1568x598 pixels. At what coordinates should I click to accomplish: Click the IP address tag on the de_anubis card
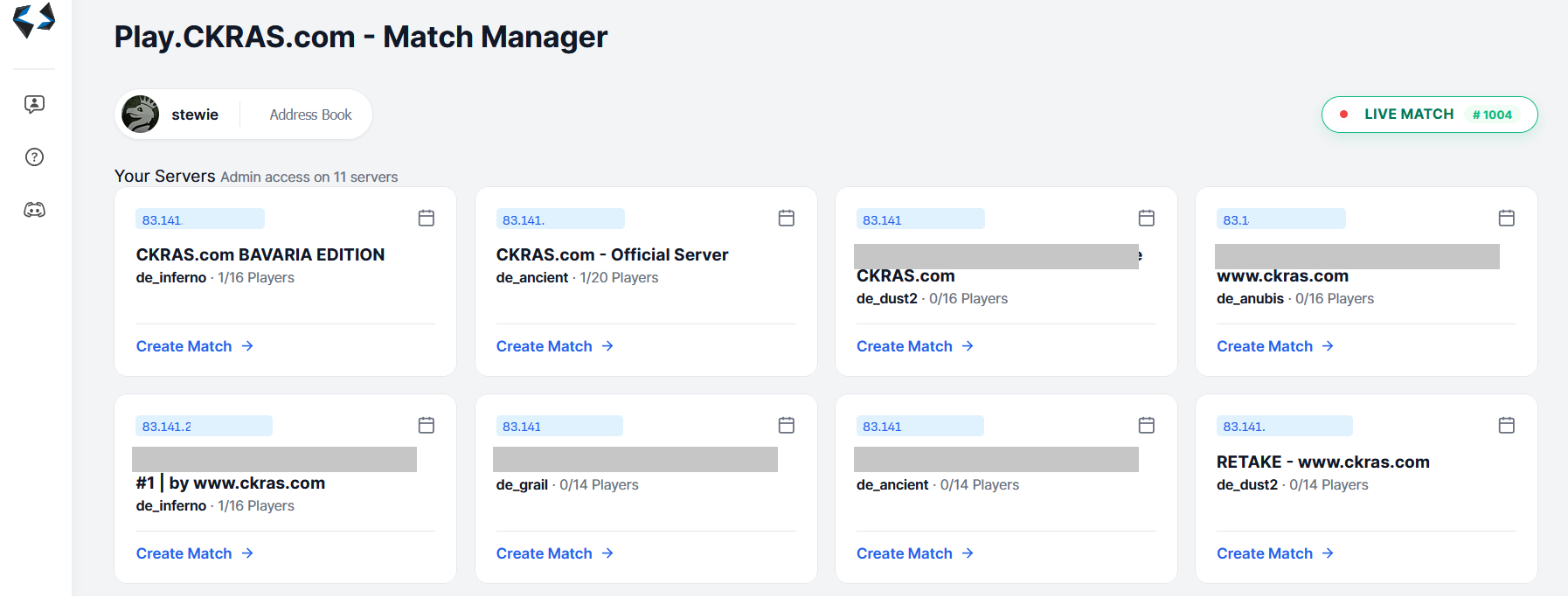pos(1280,219)
